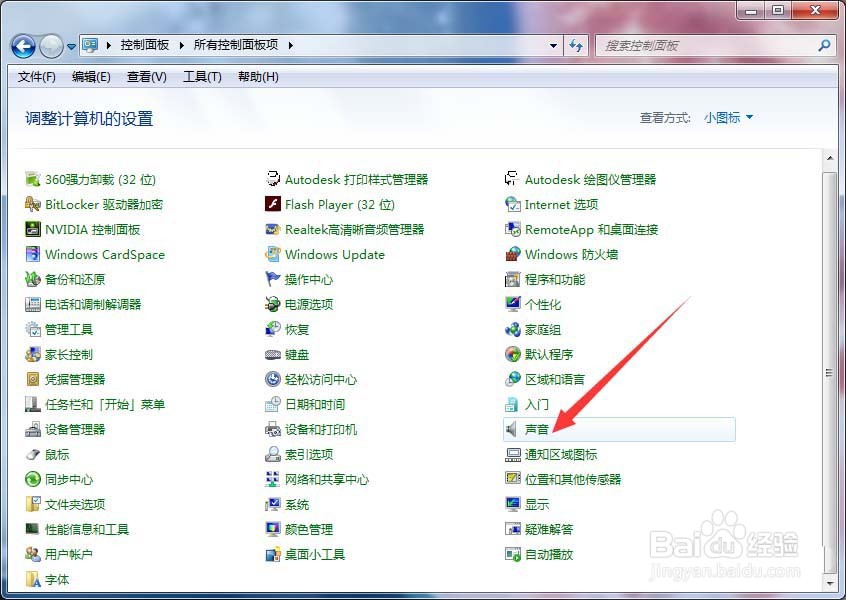This screenshot has height=600, width=846.
Task: Click the search magnifier icon
Action: click(824, 46)
